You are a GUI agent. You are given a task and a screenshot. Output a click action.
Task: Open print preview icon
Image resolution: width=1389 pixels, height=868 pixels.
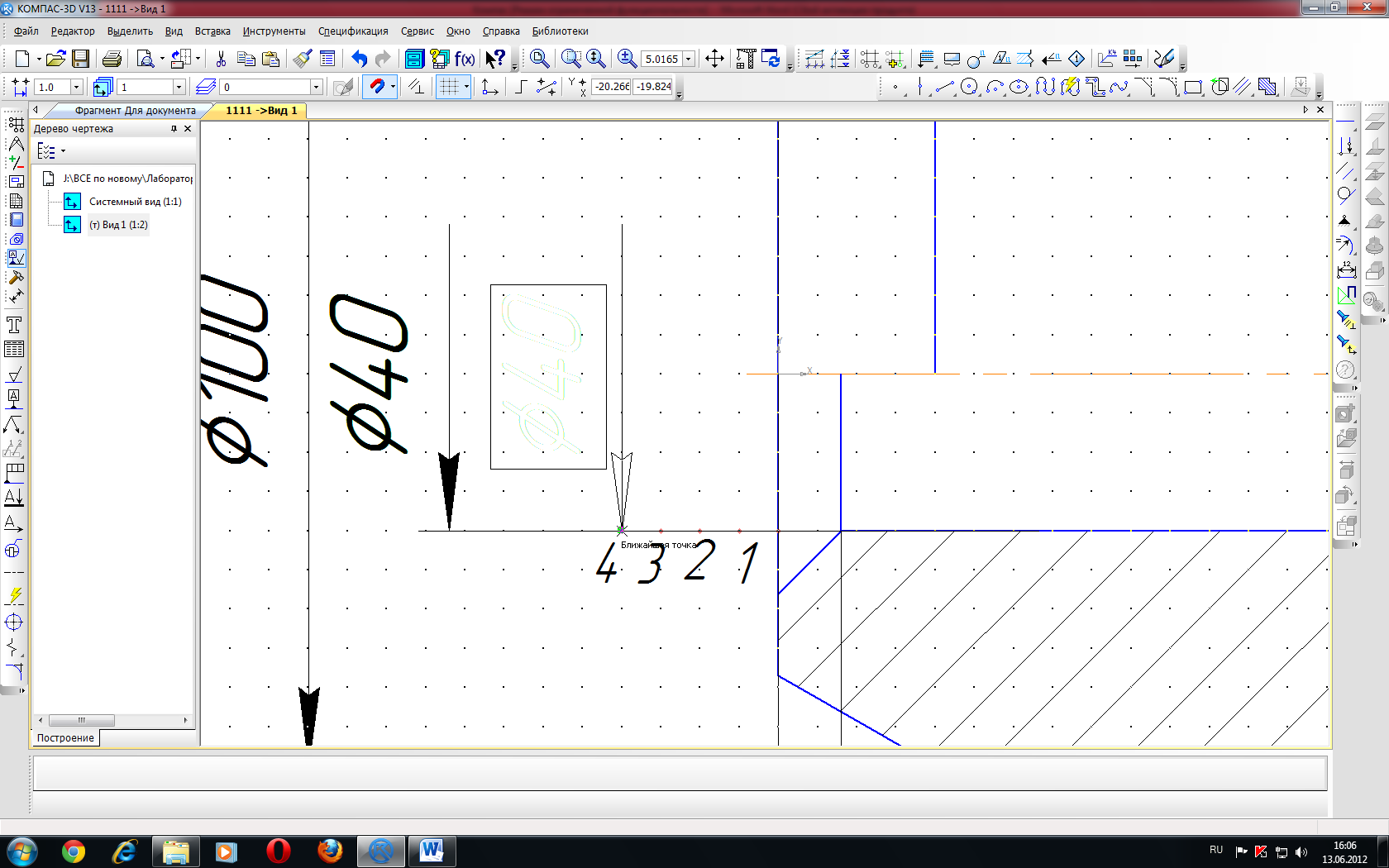[146, 59]
